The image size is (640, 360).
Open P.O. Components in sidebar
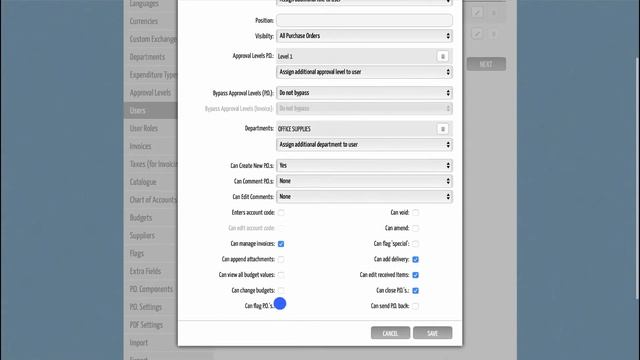coord(151,289)
